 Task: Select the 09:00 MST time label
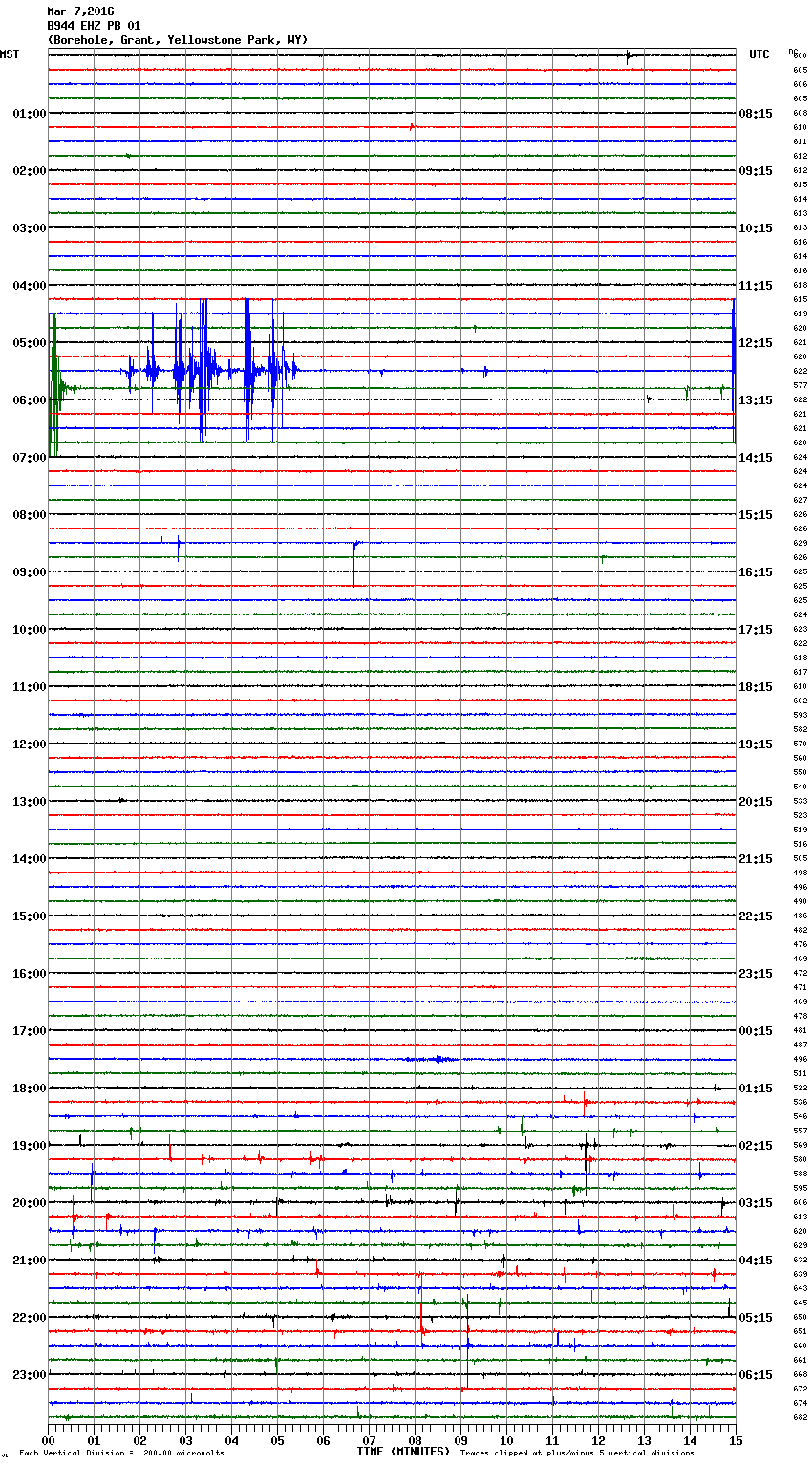pyautogui.click(x=30, y=572)
